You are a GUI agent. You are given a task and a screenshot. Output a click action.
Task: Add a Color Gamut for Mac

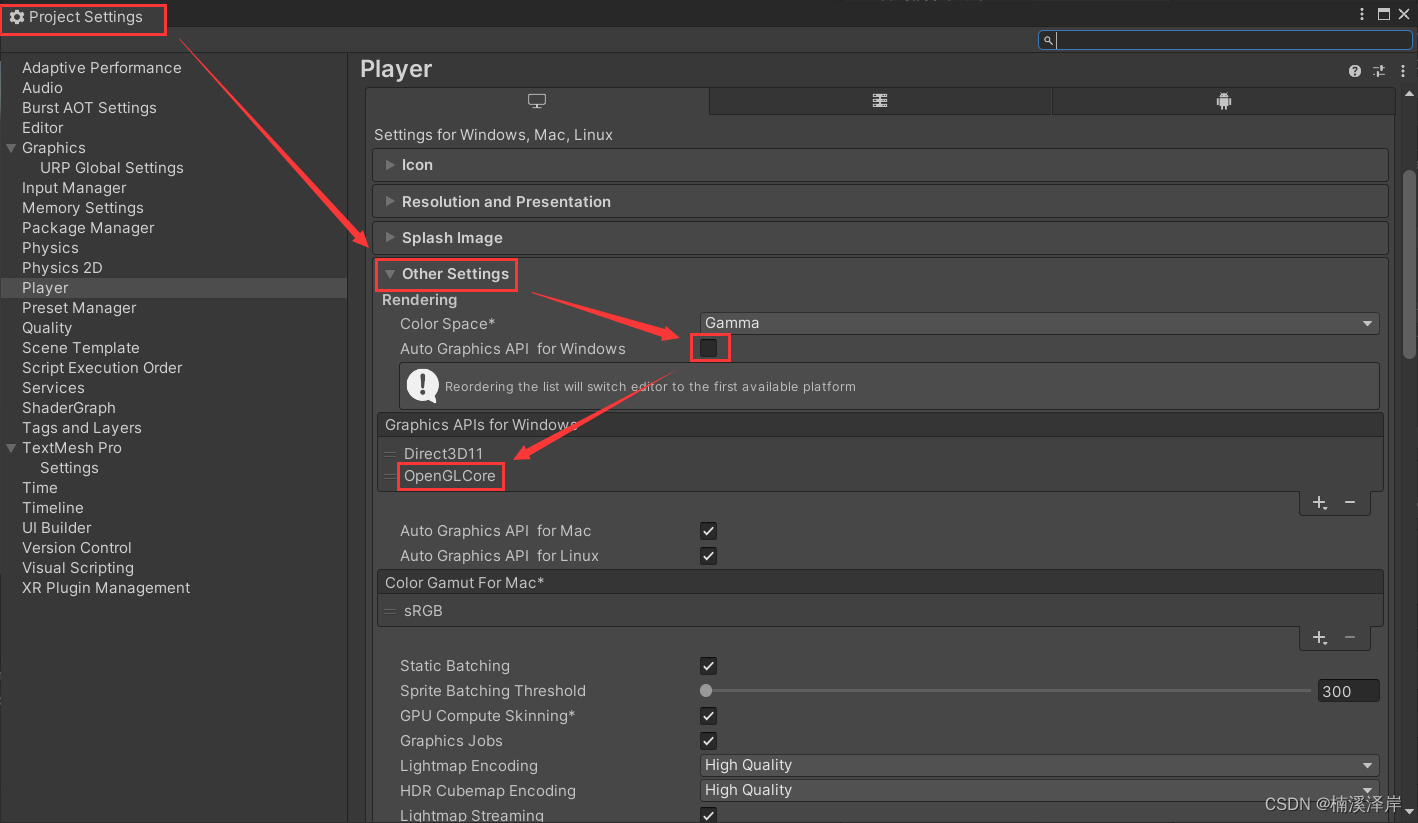coord(1320,637)
